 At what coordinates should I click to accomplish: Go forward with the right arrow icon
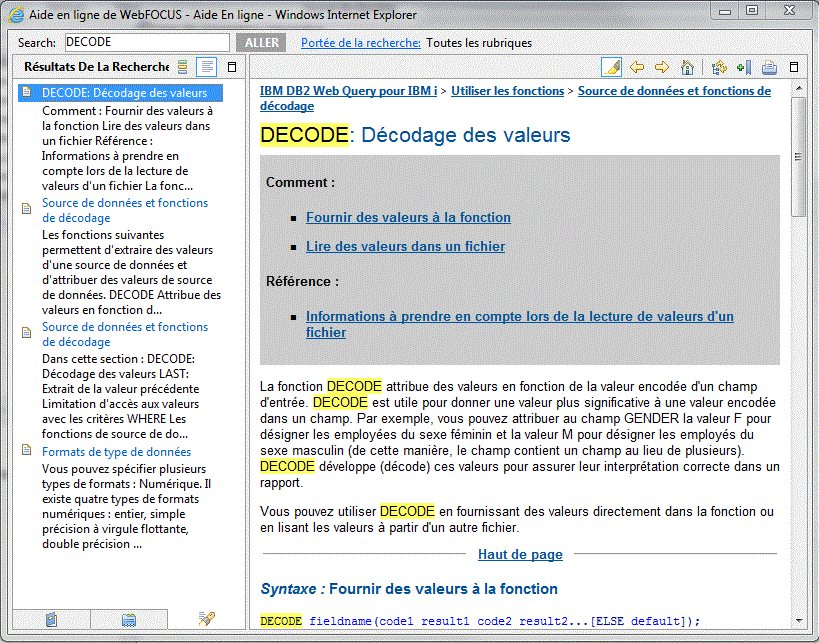662,67
